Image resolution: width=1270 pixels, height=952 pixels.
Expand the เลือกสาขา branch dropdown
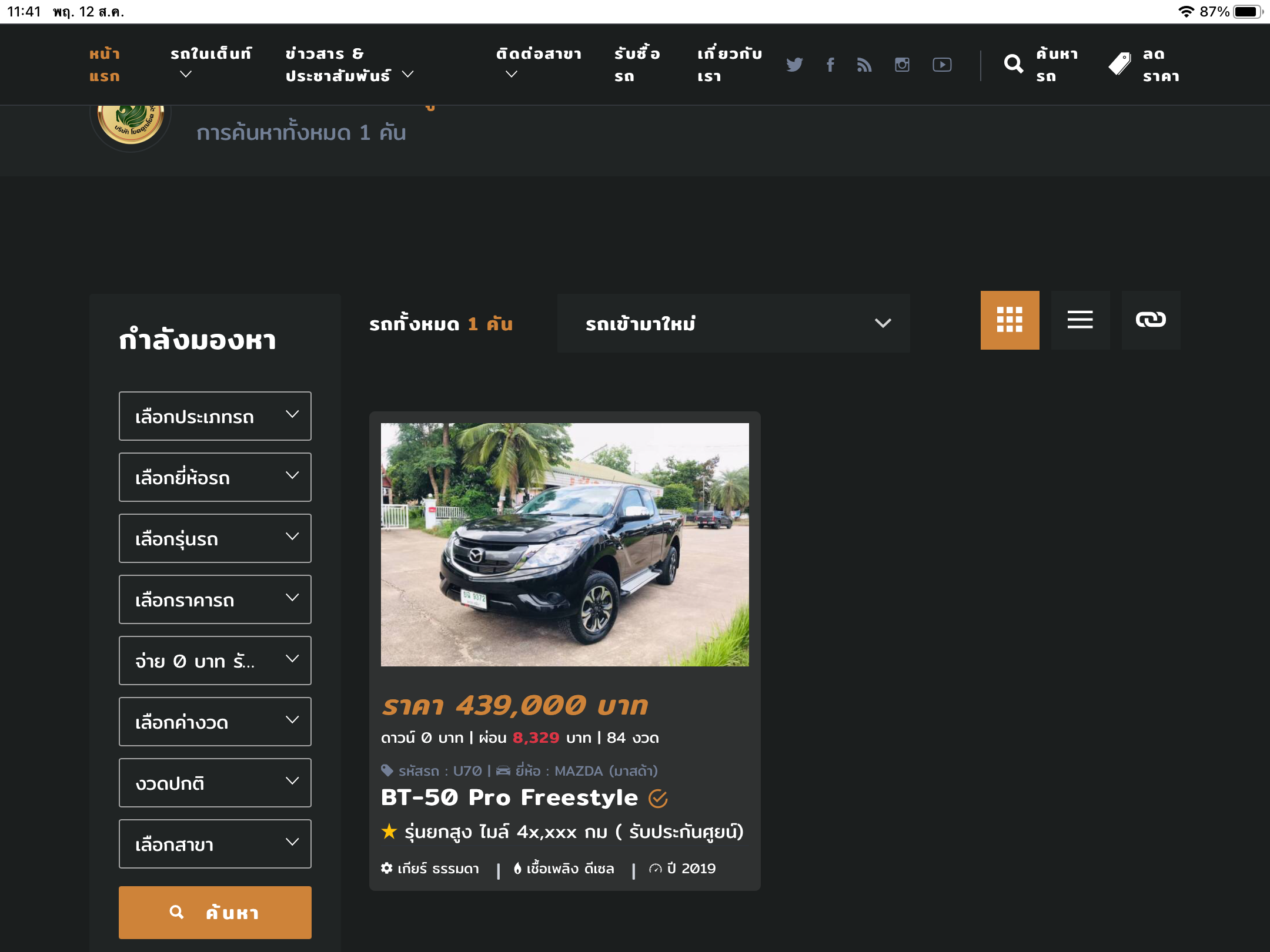click(215, 844)
